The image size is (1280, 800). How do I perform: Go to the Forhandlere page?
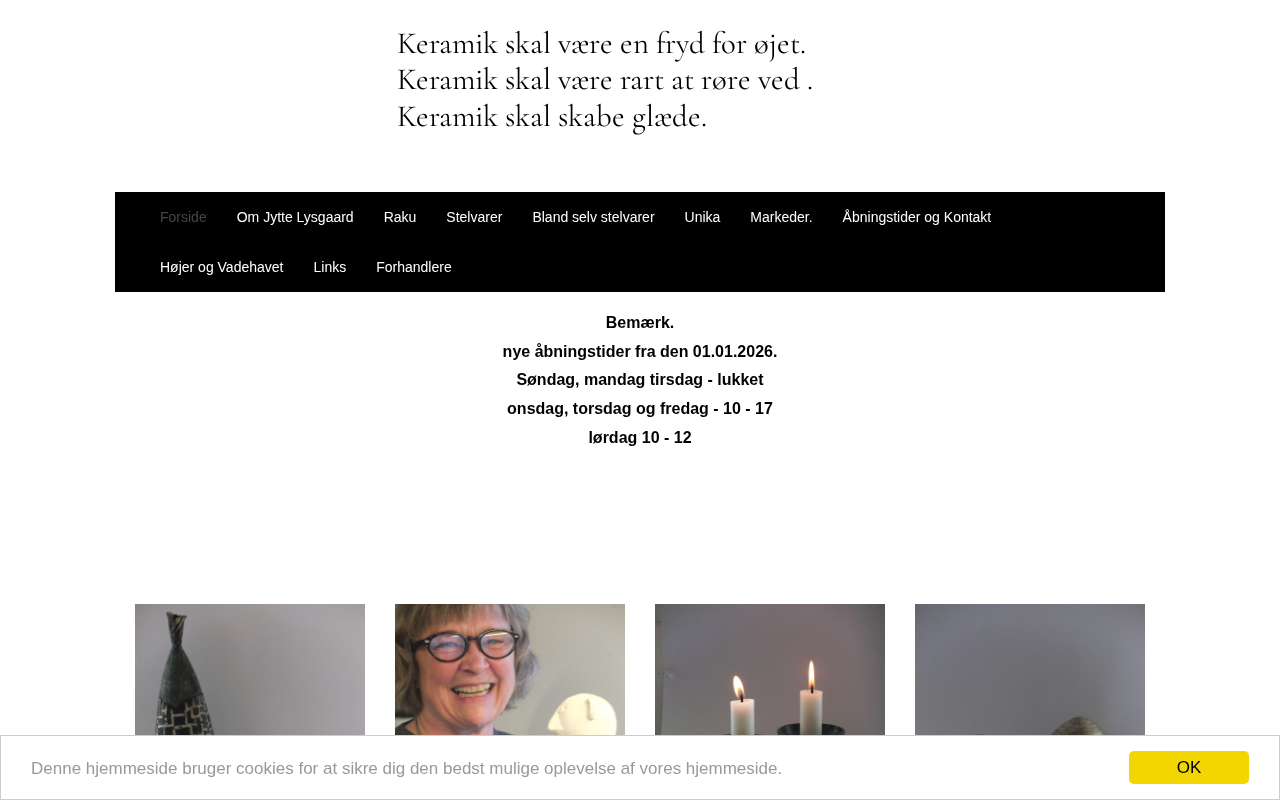pos(414,267)
